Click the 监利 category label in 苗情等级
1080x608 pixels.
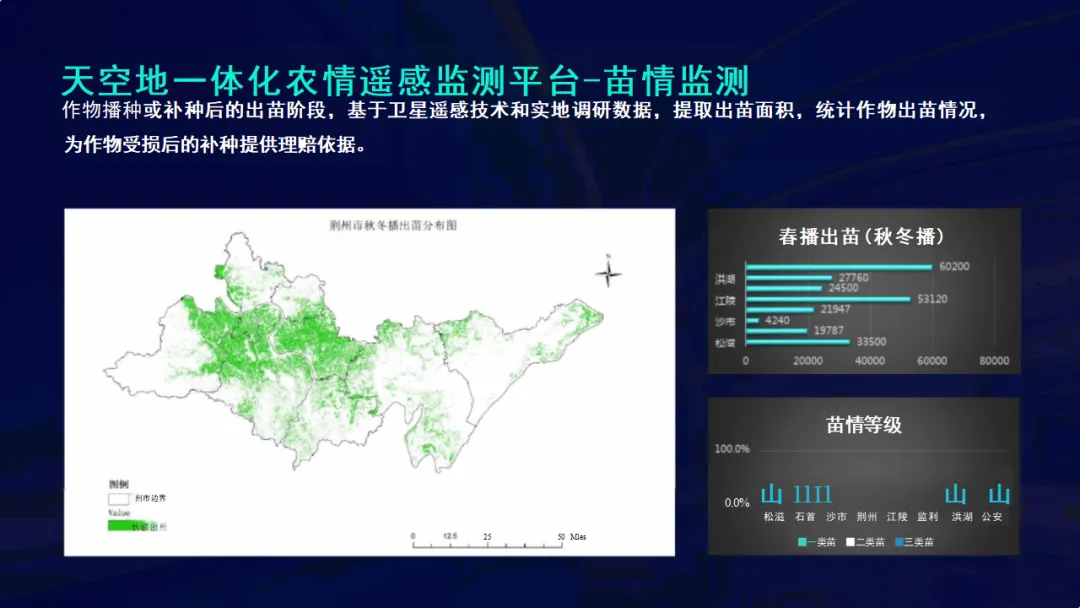[928, 516]
